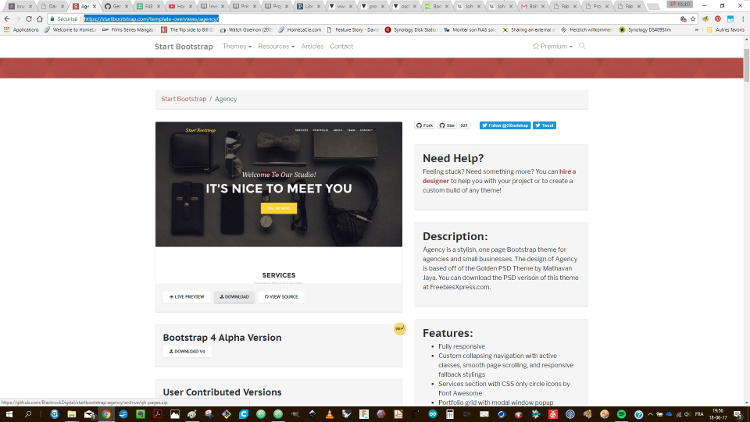The height and width of the screenshot is (422, 750).
Task: Open the Live Preview of Agency theme
Action: 187,297
